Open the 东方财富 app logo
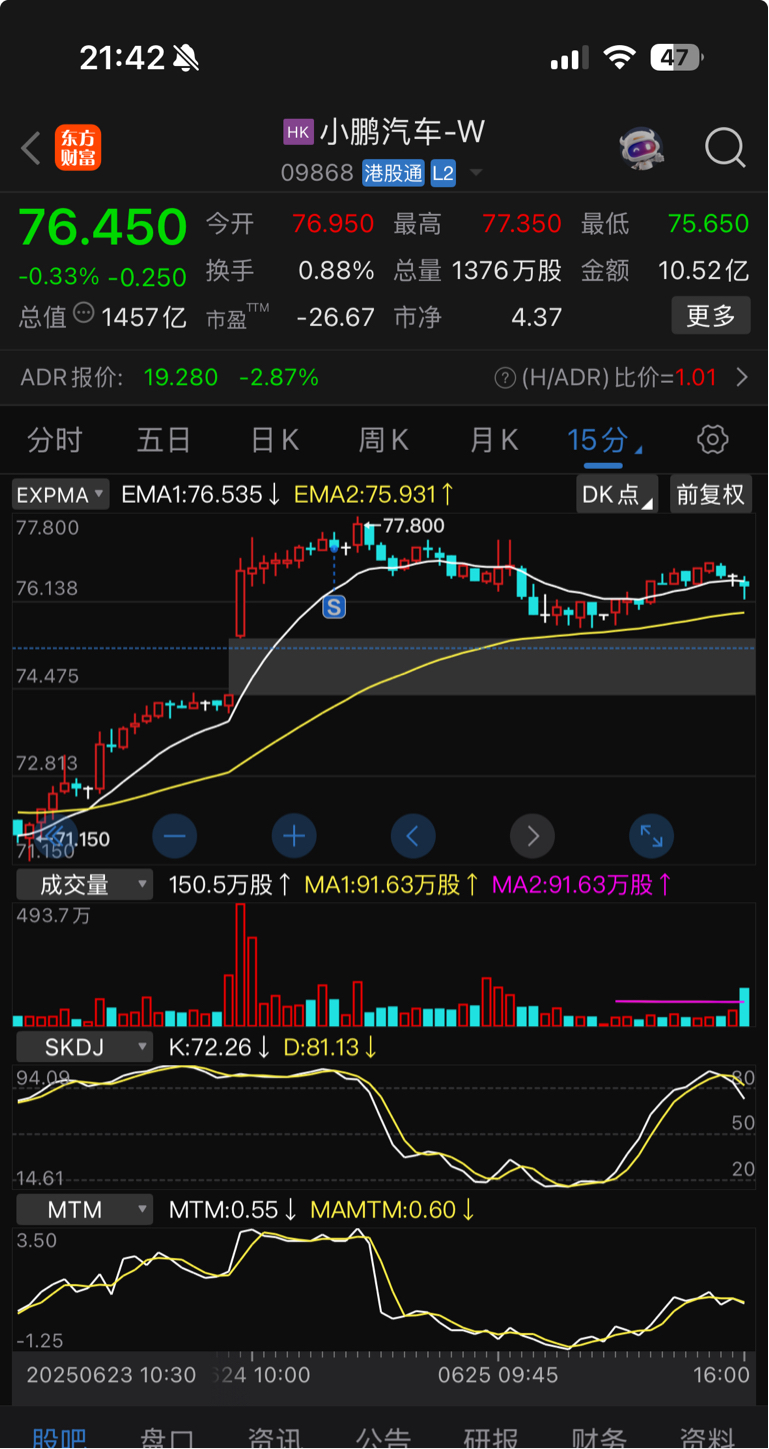 point(78,148)
